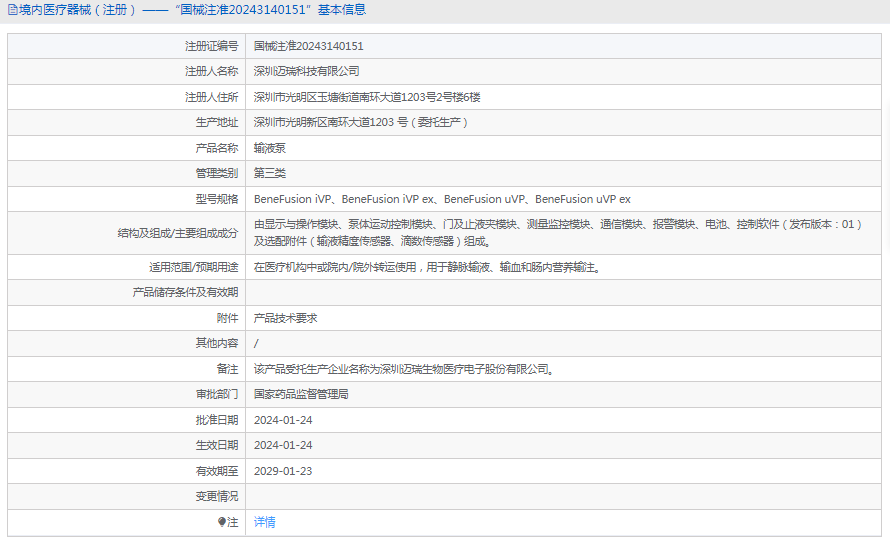The width and height of the screenshot is (890, 546).
Task: Select expiry date 2029-01-23
Action: (283, 471)
